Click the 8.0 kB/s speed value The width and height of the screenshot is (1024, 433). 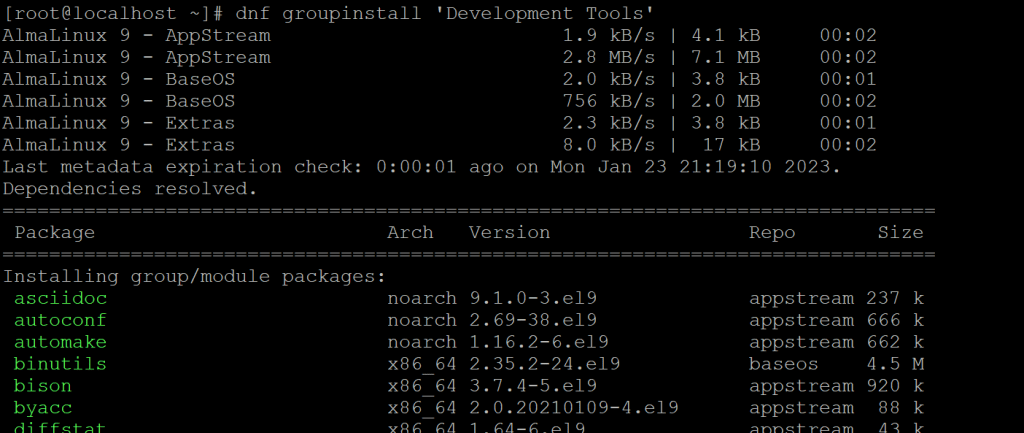click(609, 145)
